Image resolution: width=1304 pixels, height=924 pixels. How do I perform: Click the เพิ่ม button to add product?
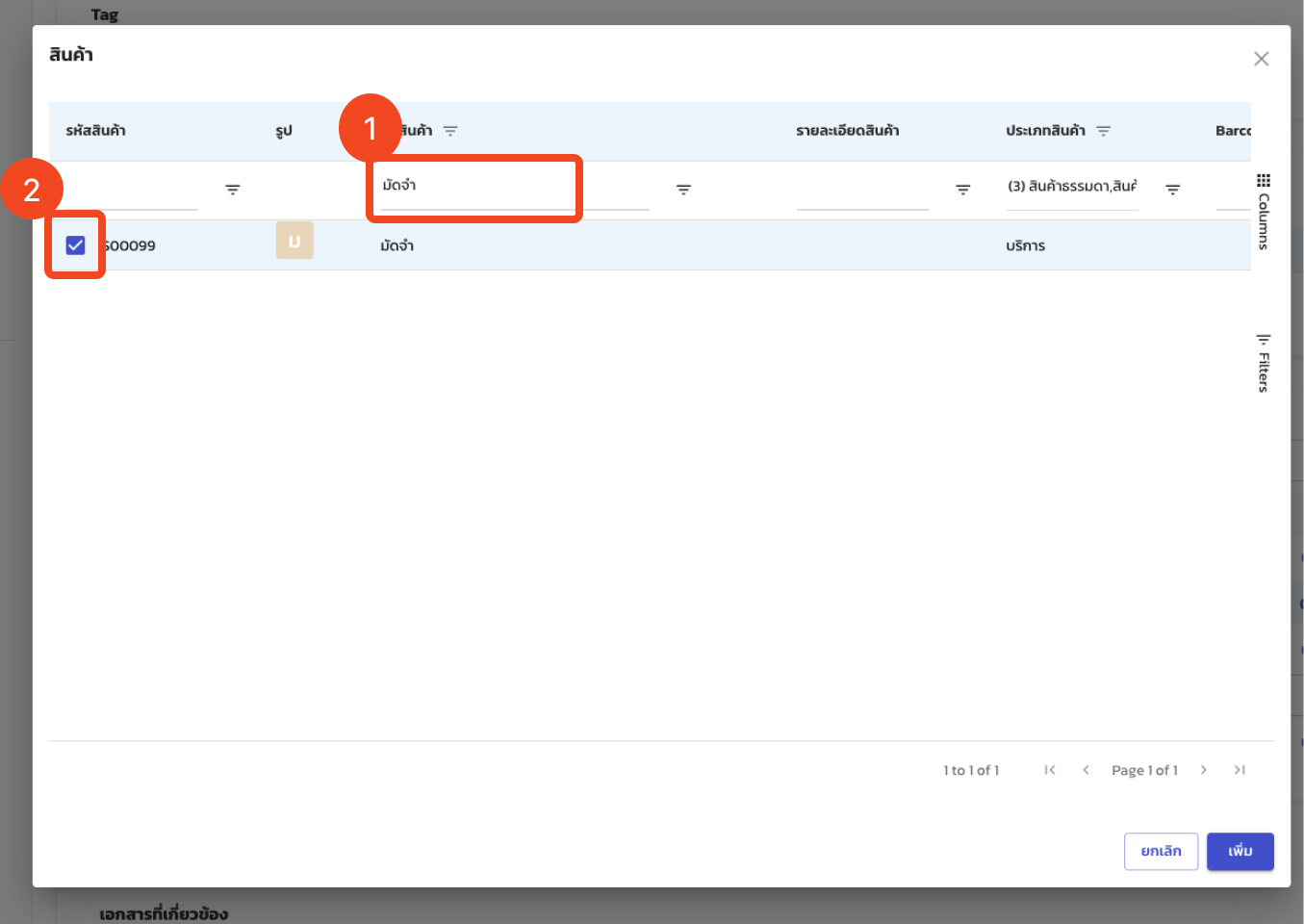coord(1240,851)
